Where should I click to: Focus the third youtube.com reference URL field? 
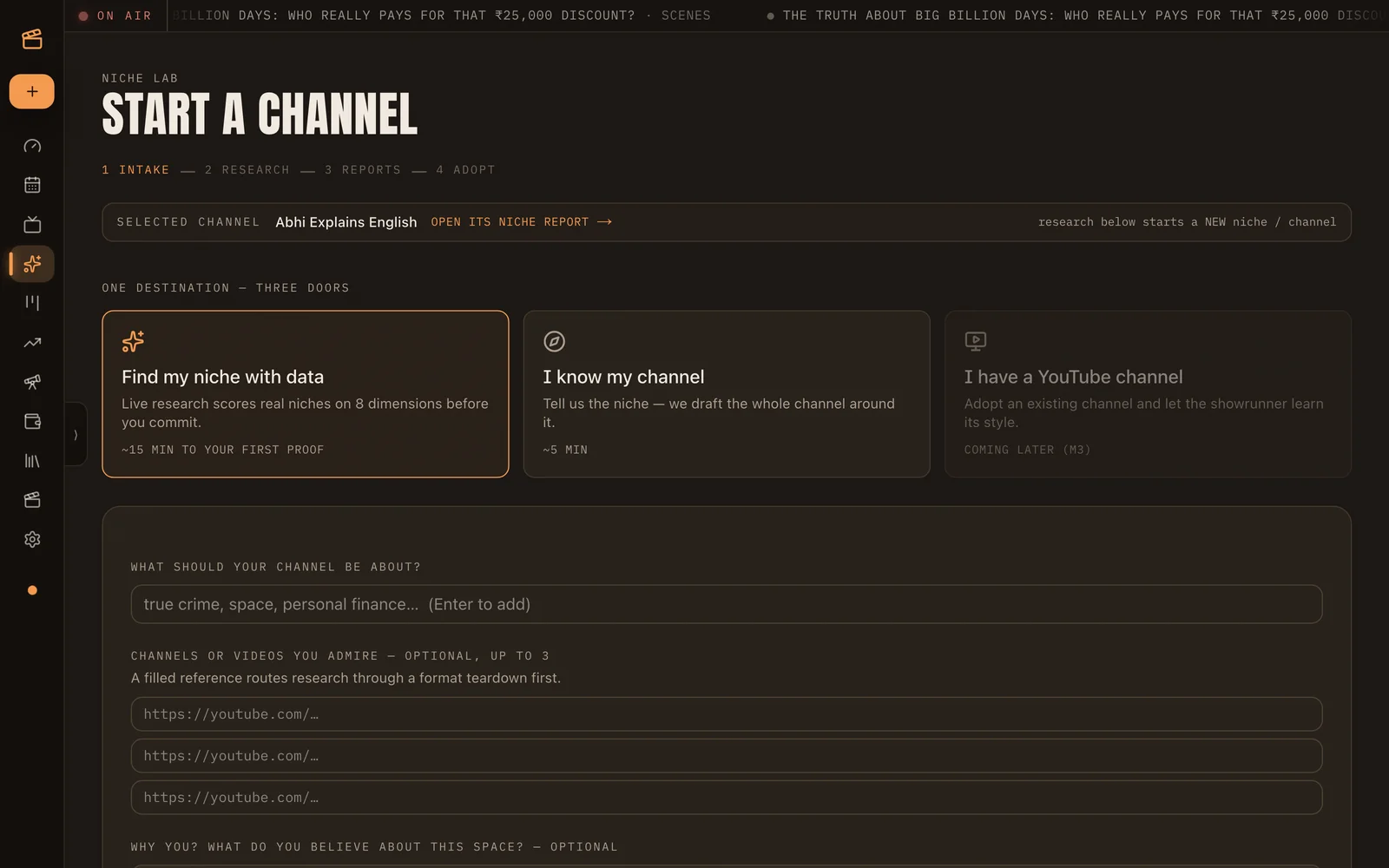(727, 798)
